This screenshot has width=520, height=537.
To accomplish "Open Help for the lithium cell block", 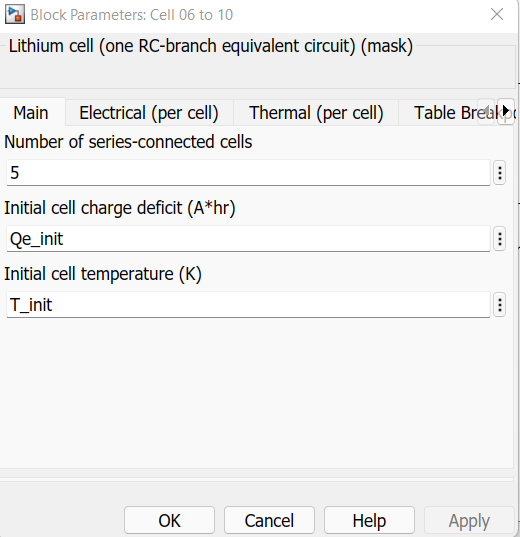I will point(369,521).
